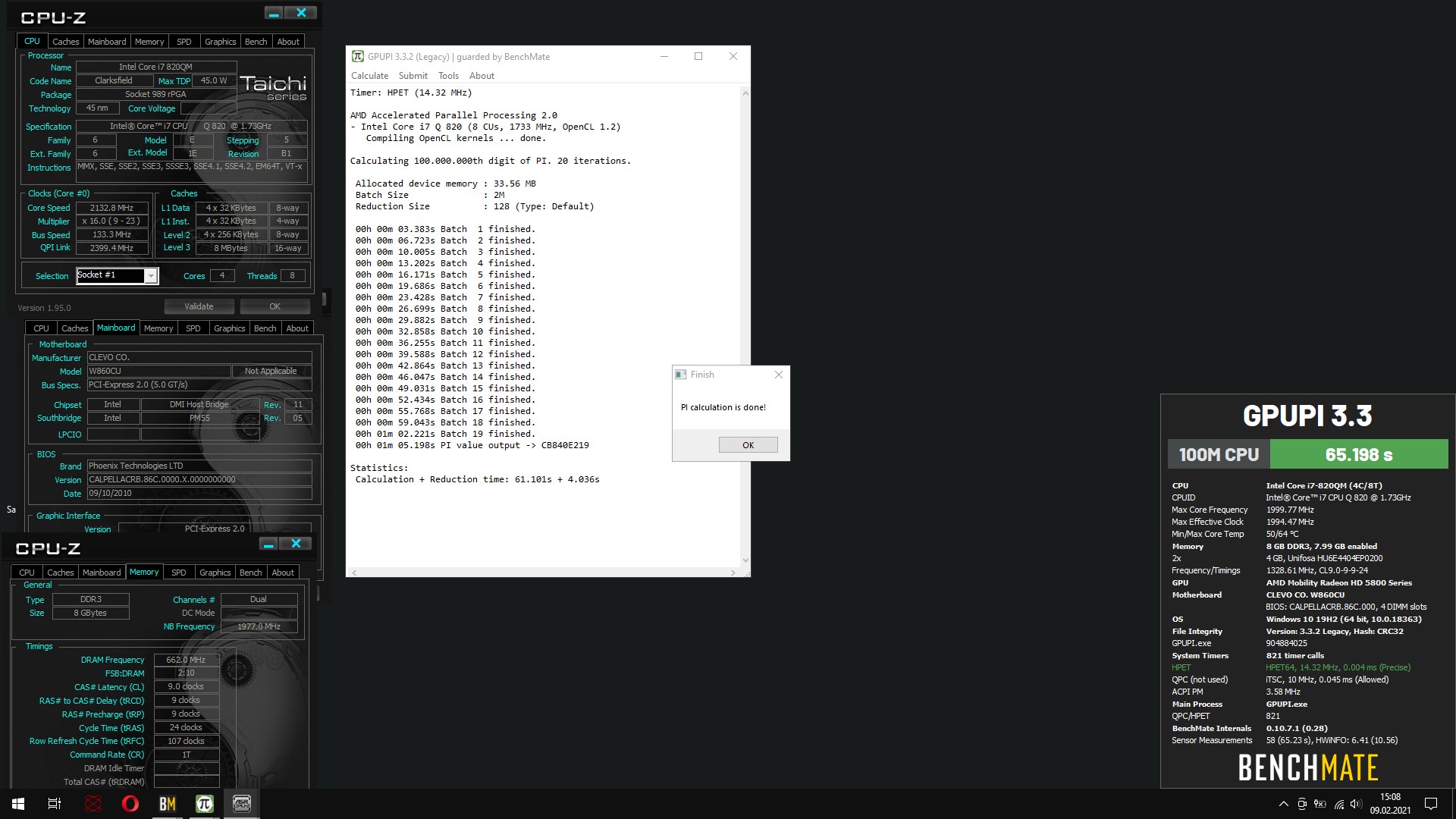
Task: Select Caches tab in the bottom Memory CPU-Z window
Action: tap(61, 573)
